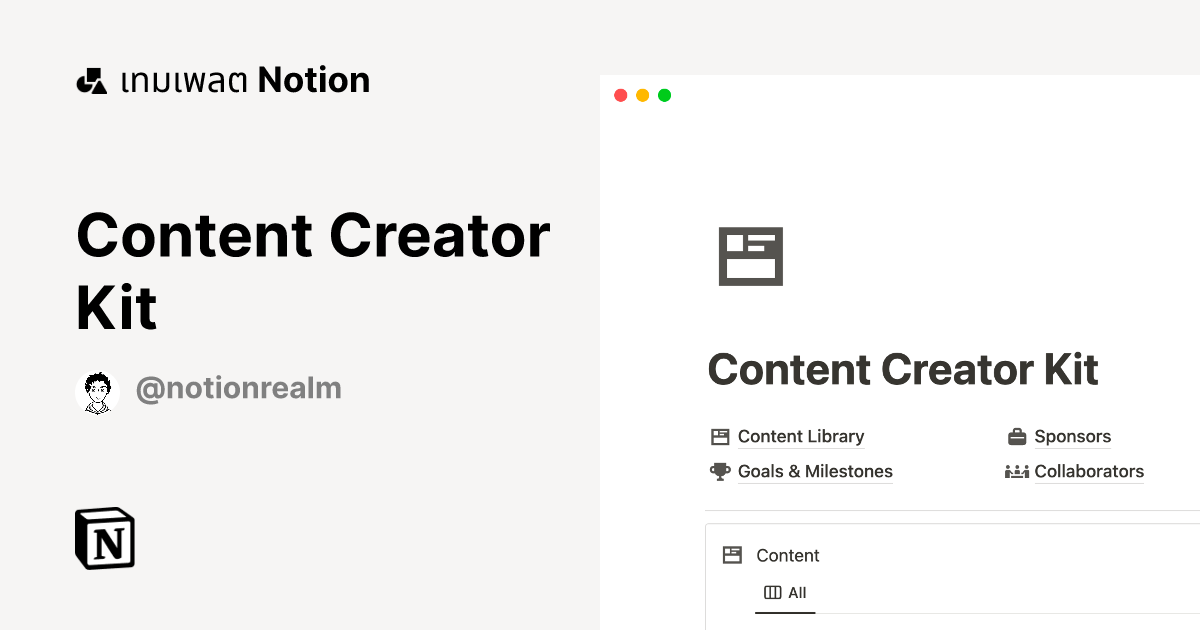Click the Notion N logo

tap(104, 538)
